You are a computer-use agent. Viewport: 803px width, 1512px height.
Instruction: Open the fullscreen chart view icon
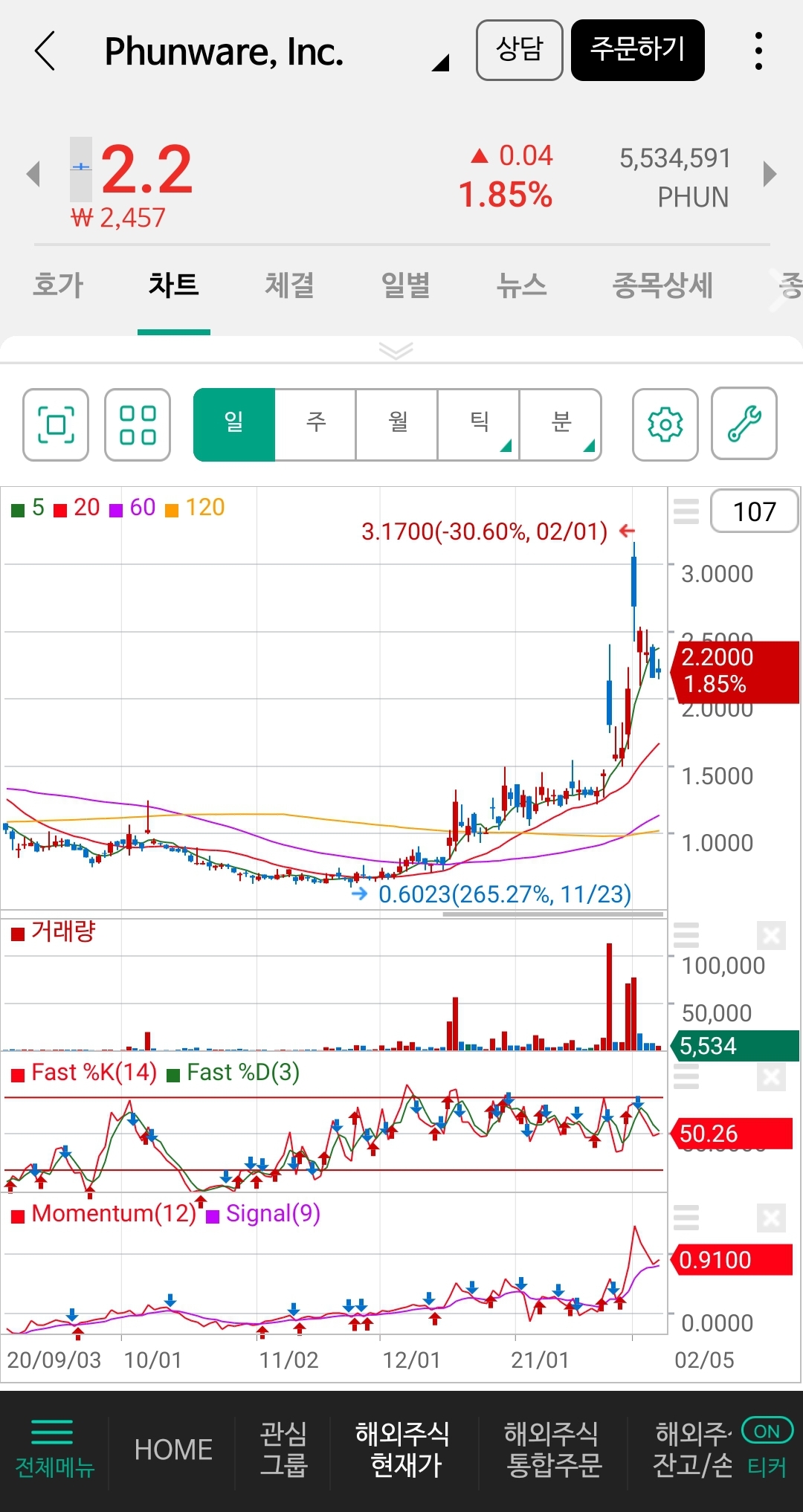click(x=56, y=424)
